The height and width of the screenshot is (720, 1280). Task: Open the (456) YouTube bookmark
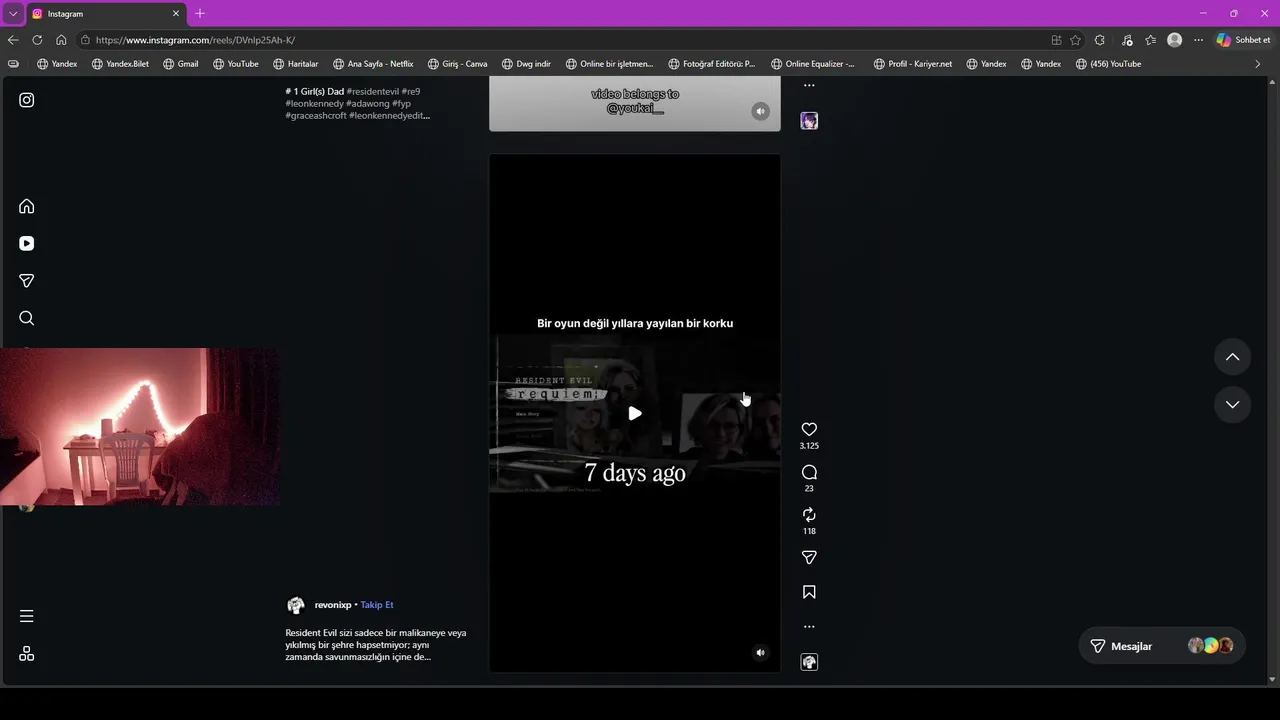[x=1108, y=64]
